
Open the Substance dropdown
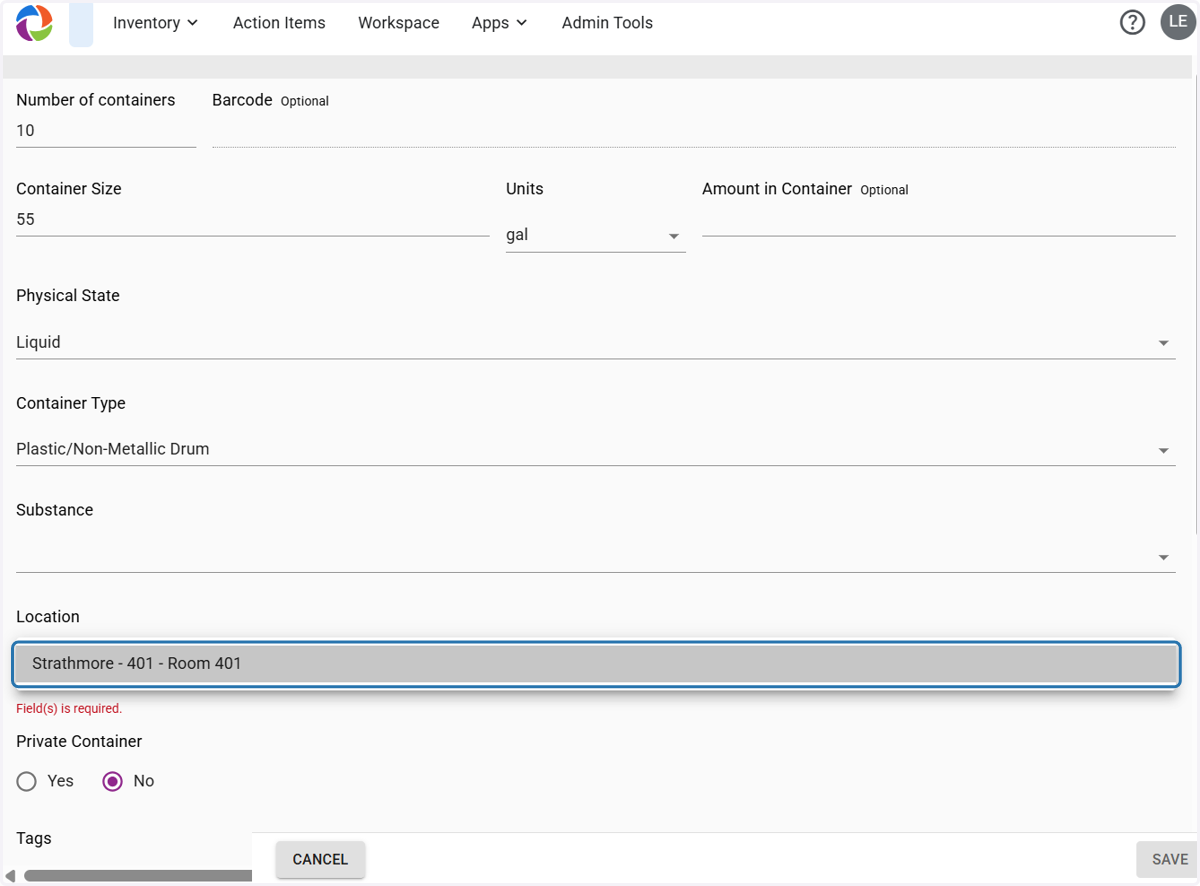tap(595, 557)
